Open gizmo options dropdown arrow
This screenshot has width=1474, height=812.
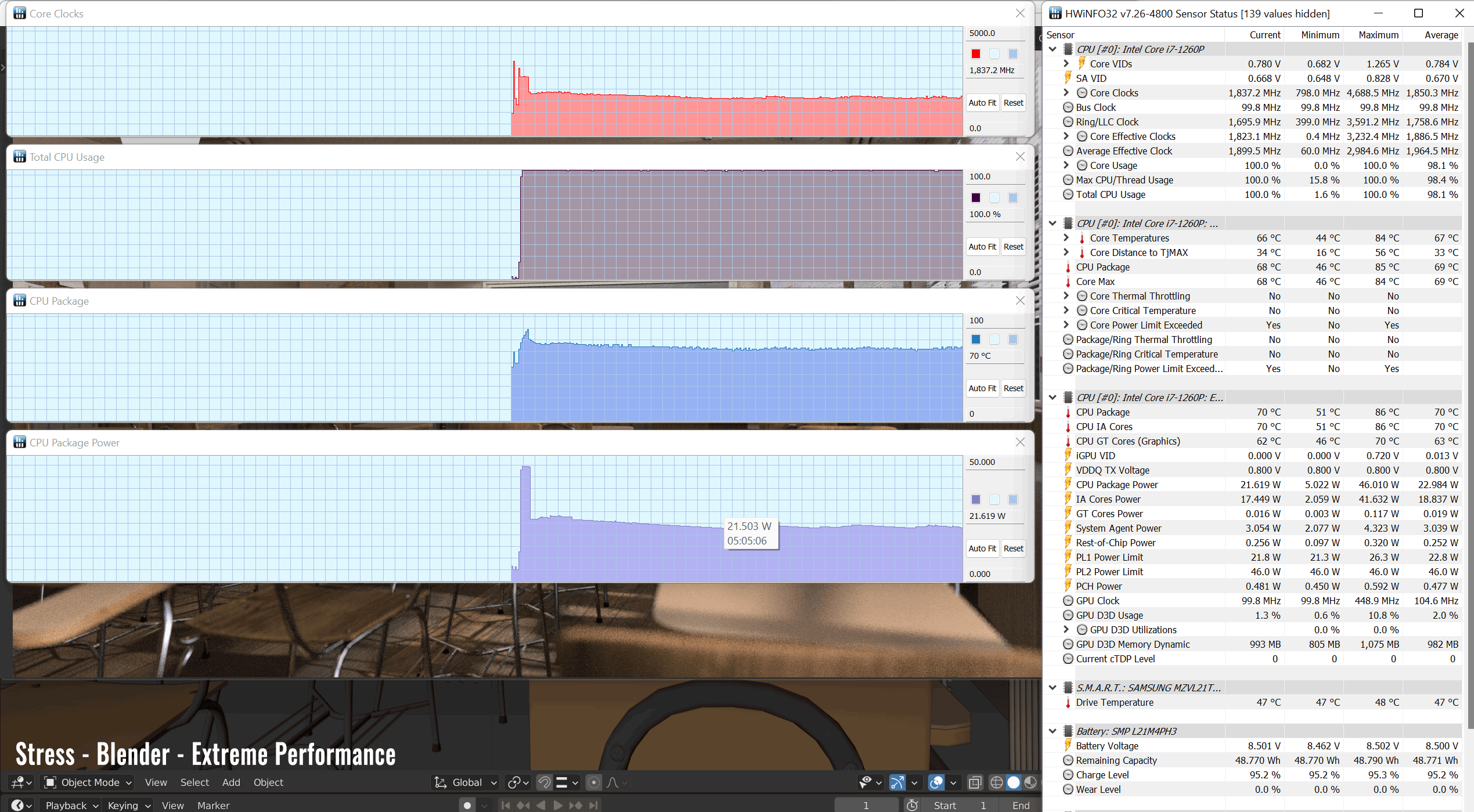point(914,782)
